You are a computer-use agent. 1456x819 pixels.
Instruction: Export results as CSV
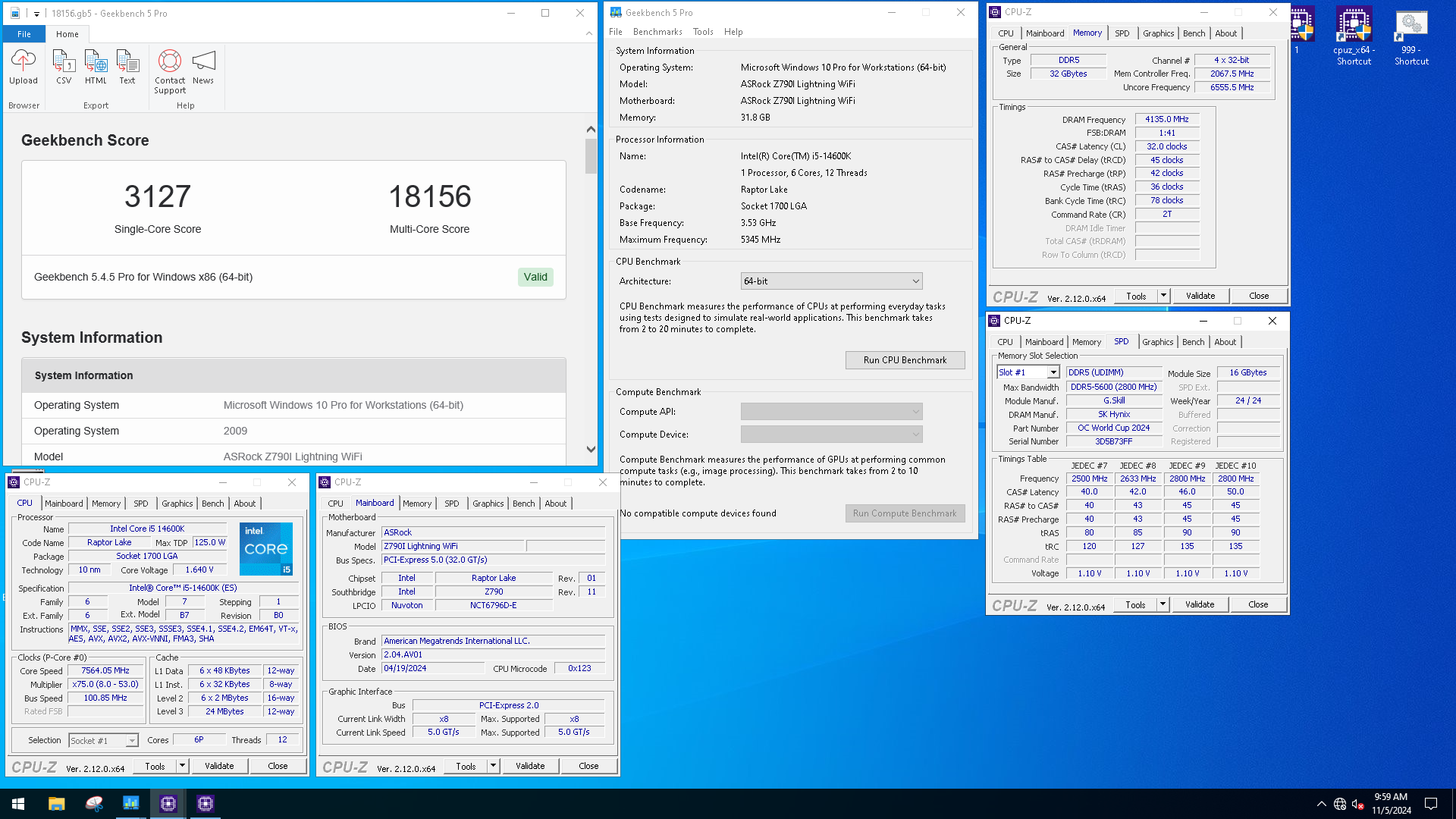pos(64,67)
